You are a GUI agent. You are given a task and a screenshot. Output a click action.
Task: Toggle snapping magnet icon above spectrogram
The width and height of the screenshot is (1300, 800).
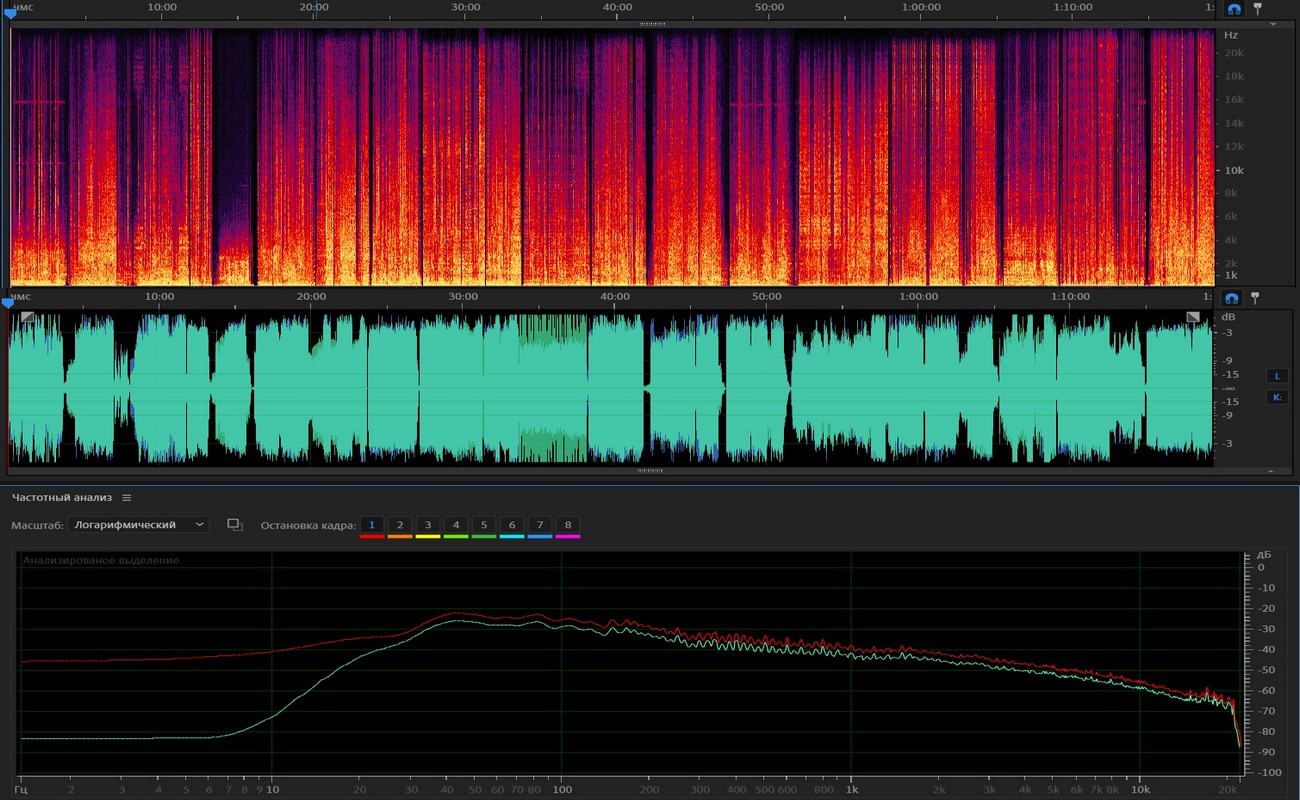[x=1234, y=8]
